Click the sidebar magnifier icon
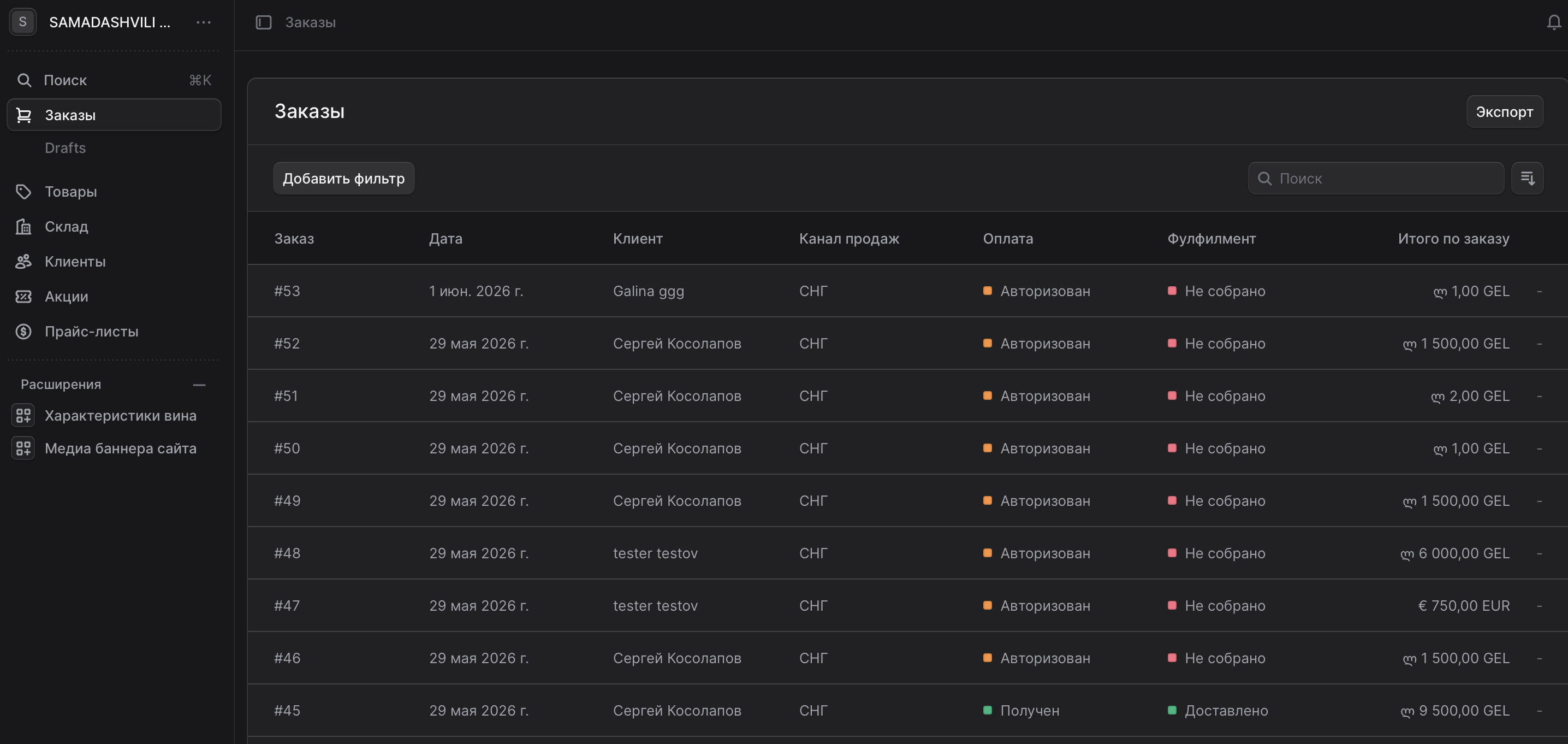This screenshot has height=744, width=1568. pyautogui.click(x=23, y=80)
